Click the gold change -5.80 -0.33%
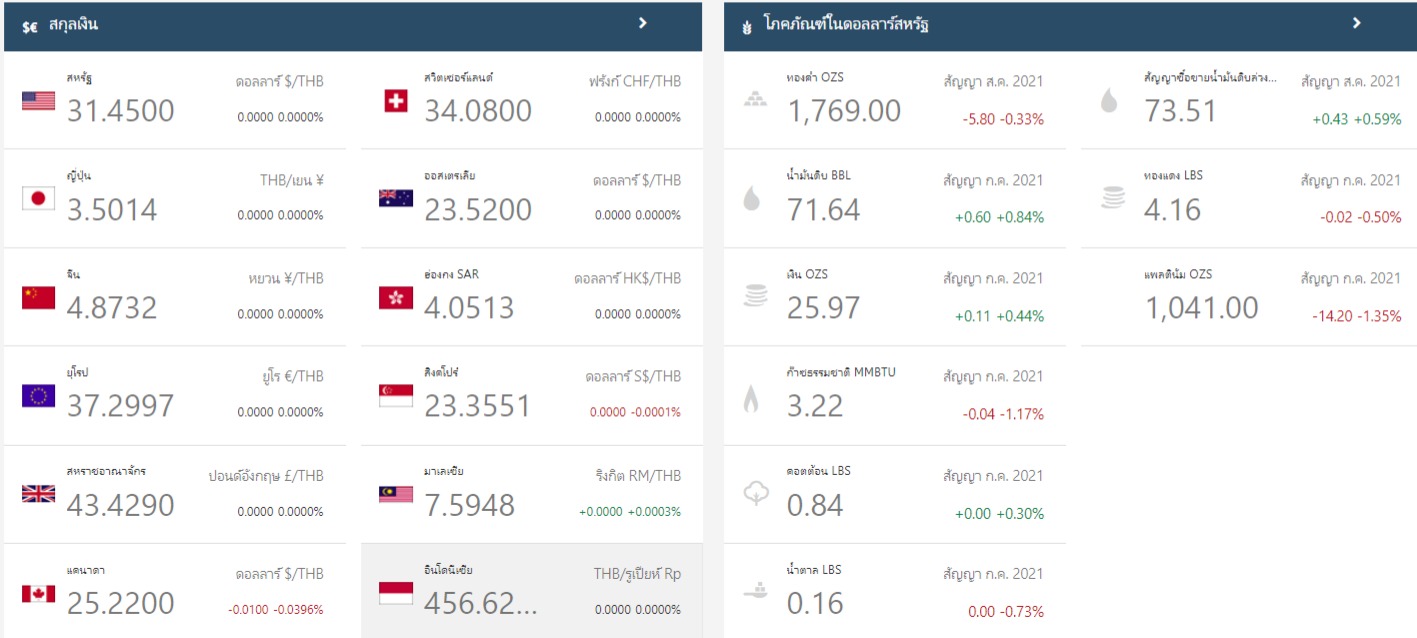Screen dimensions: 1417x638 [1003, 119]
